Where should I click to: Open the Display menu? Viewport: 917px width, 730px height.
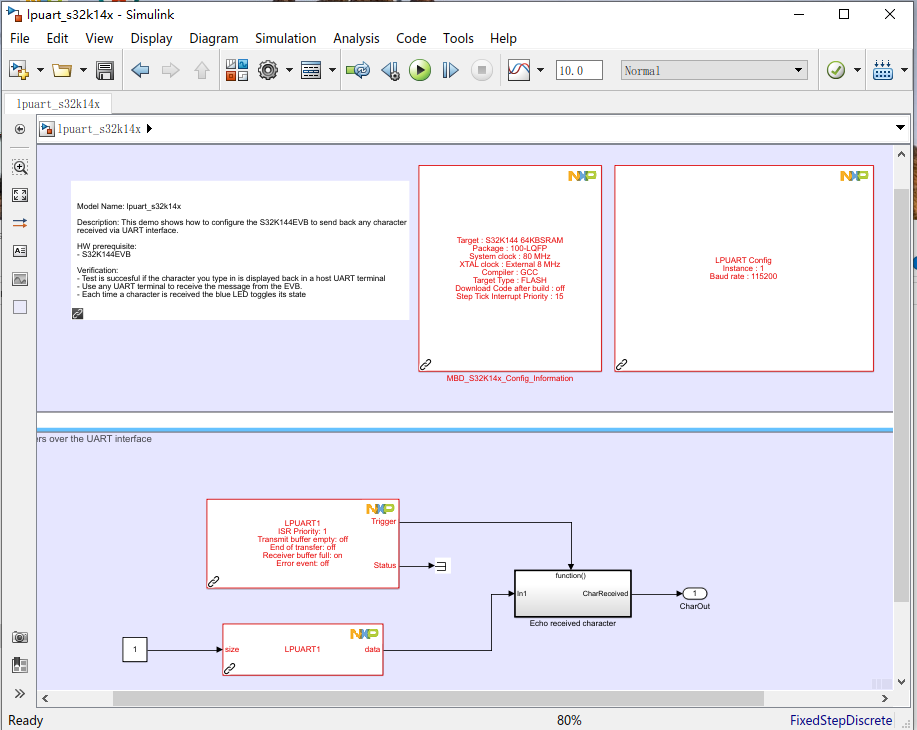pyautogui.click(x=151, y=39)
